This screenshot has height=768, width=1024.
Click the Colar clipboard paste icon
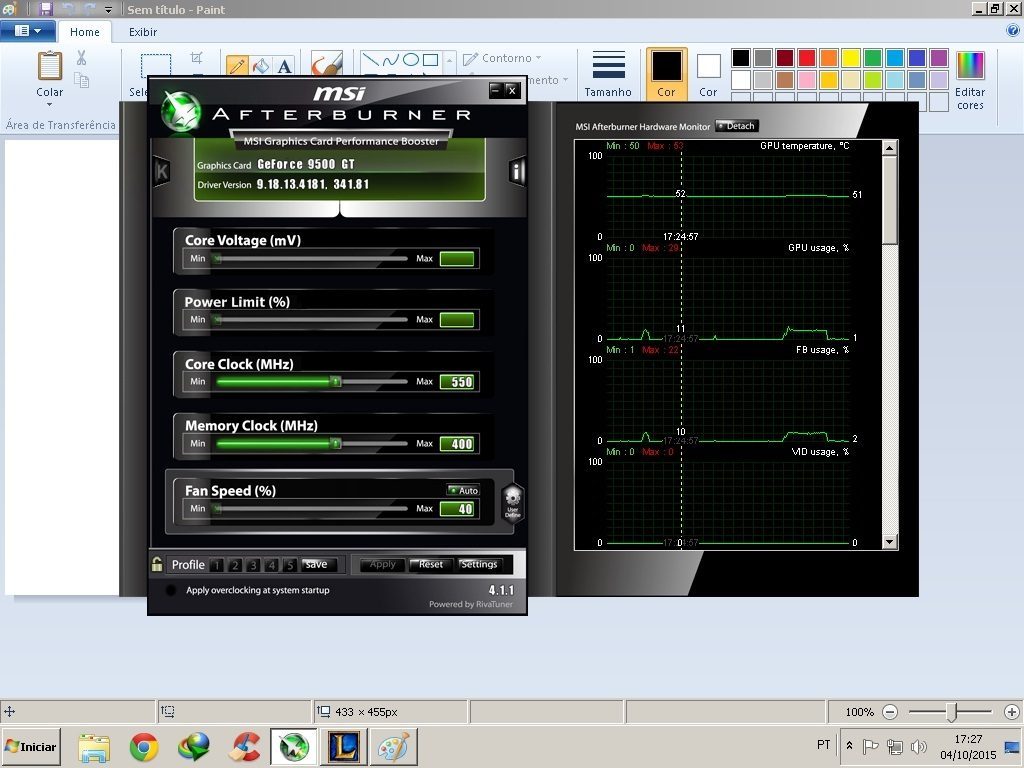(x=50, y=66)
